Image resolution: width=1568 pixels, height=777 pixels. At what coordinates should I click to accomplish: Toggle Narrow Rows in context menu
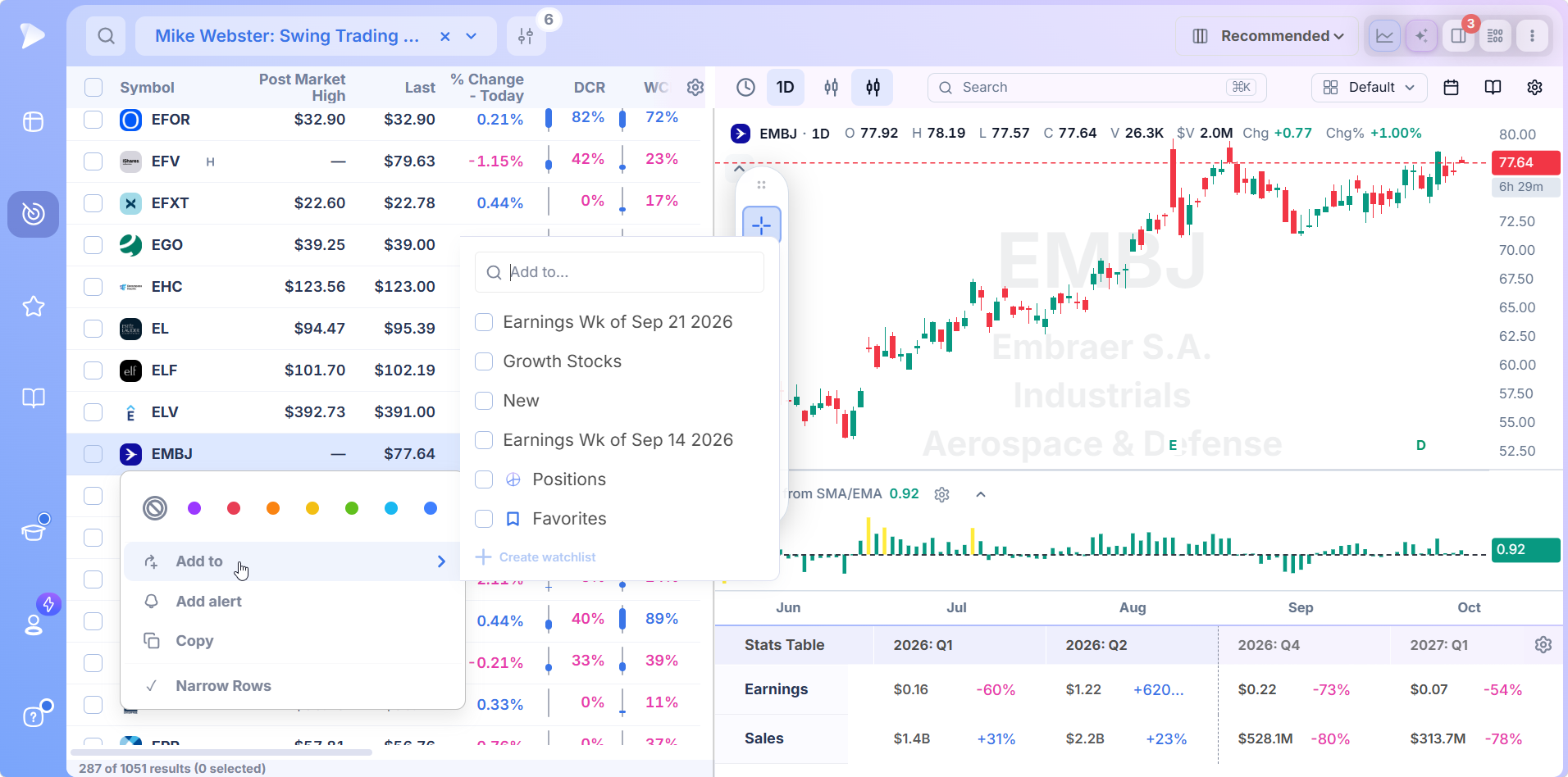[x=293, y=686]
